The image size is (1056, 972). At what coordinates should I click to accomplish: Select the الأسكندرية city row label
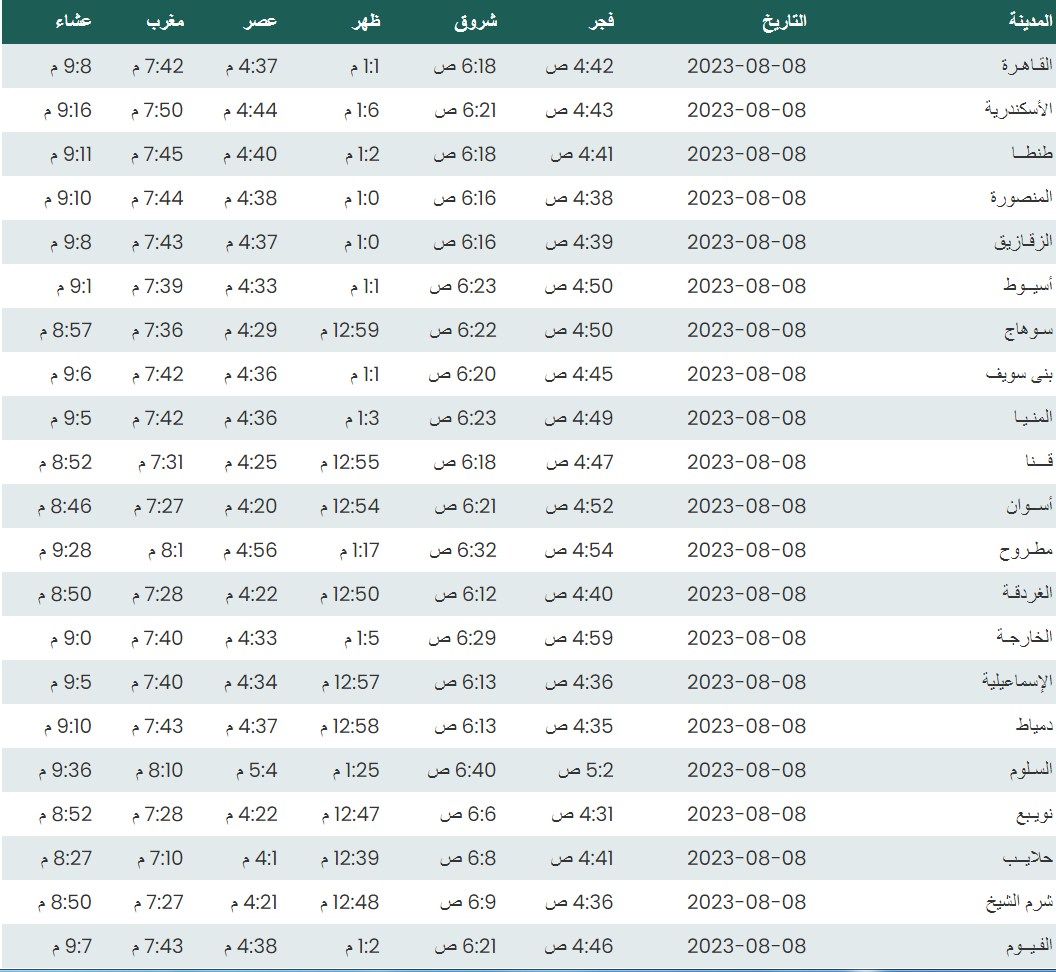pyautogui.click(x=1019, y=110)
